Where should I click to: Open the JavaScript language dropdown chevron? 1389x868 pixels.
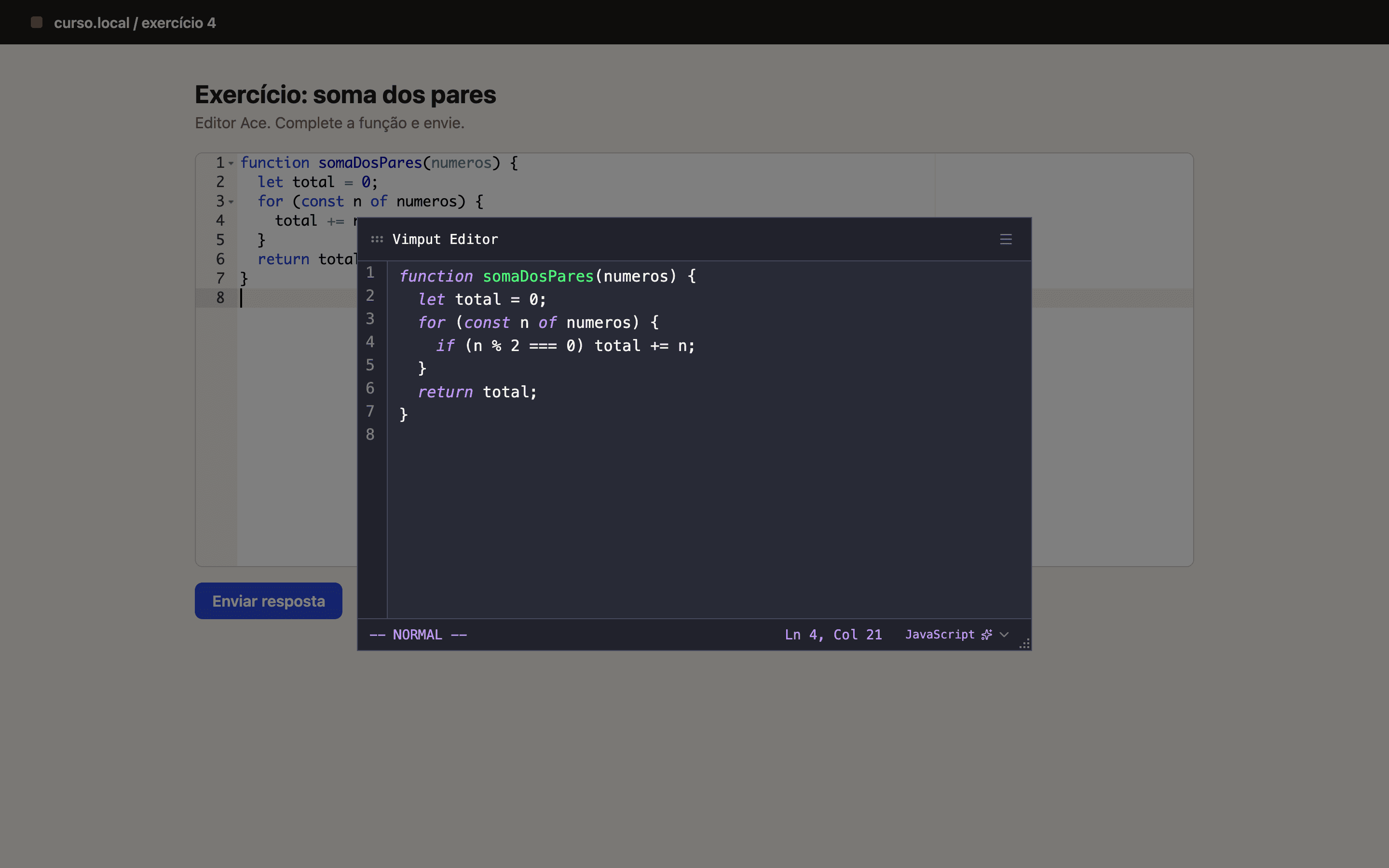point(1004,634)
